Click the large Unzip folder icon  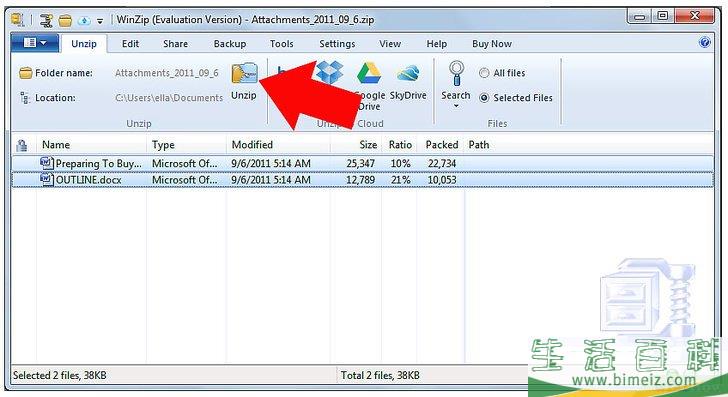point(244,74)
